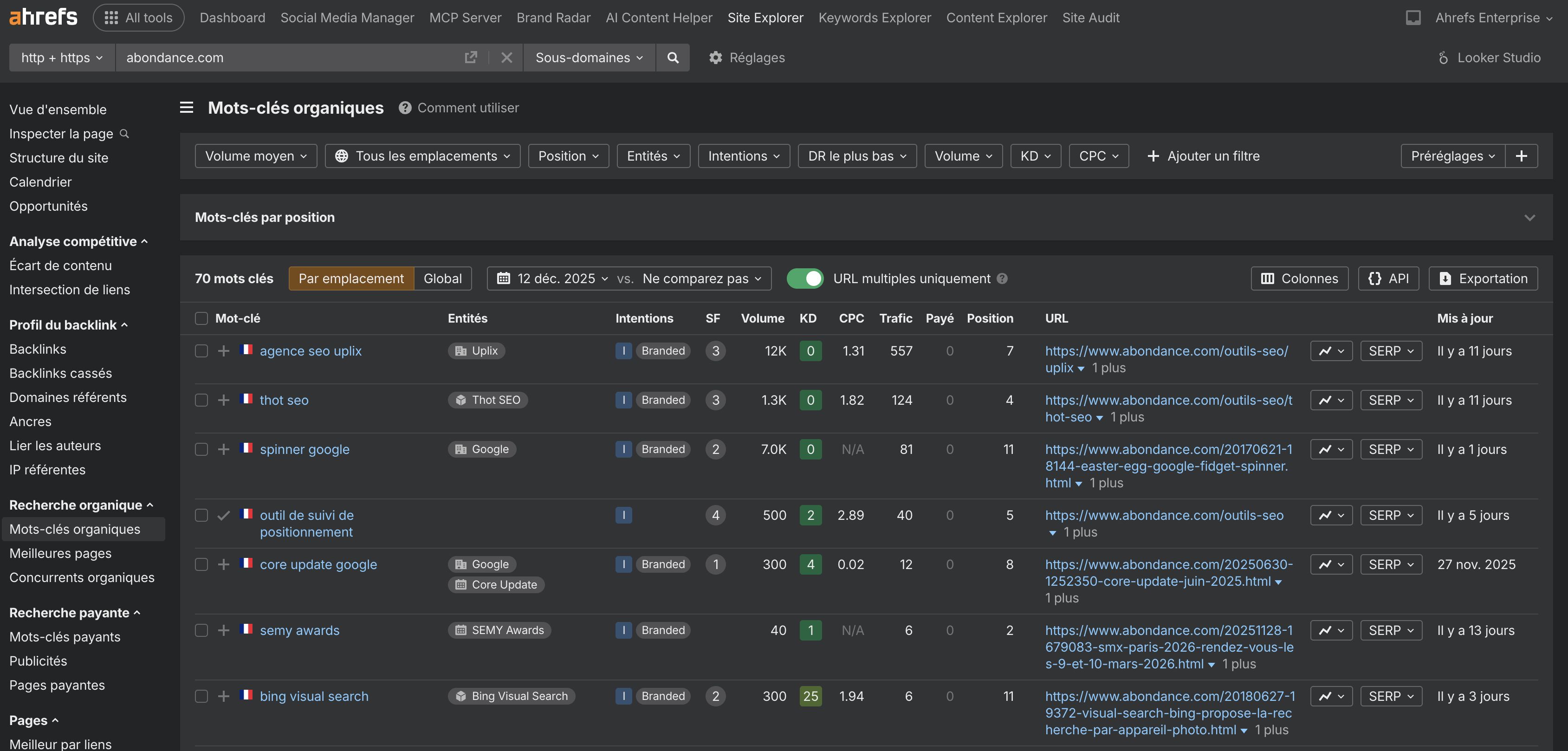Screen dimensions: 1568x751
Task: Open the keyword link bing visual search
Action: click(x=313, y=696)
